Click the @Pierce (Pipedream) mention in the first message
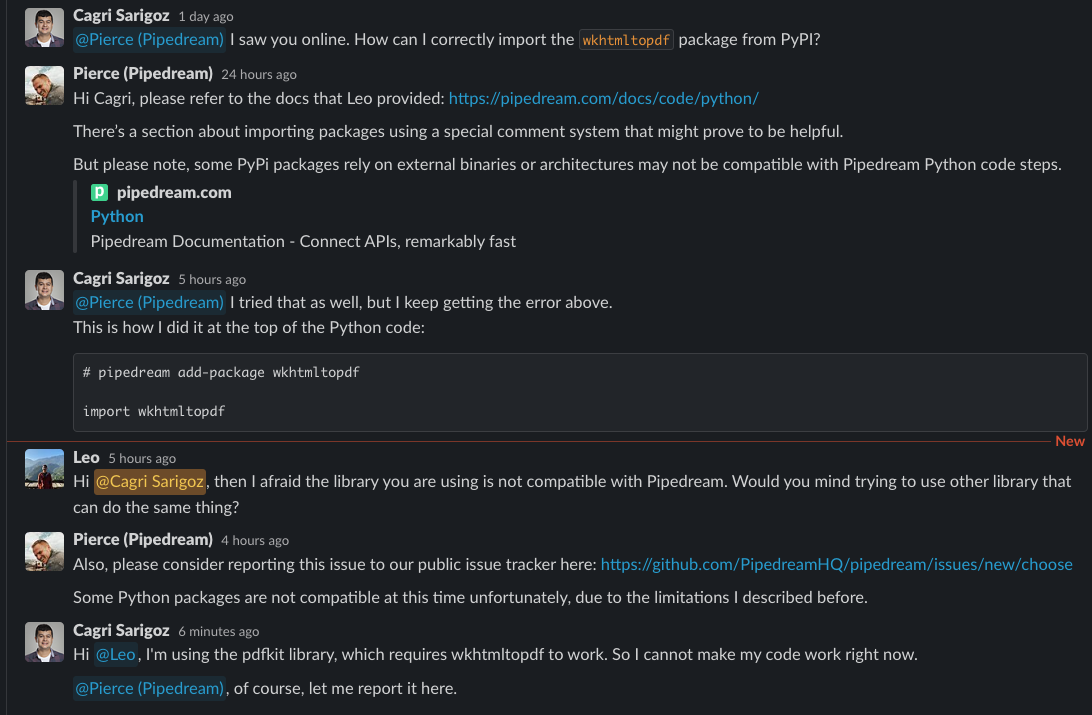Image resolution: width=1092 pixels, height=715 pixels. pos(148,39)
